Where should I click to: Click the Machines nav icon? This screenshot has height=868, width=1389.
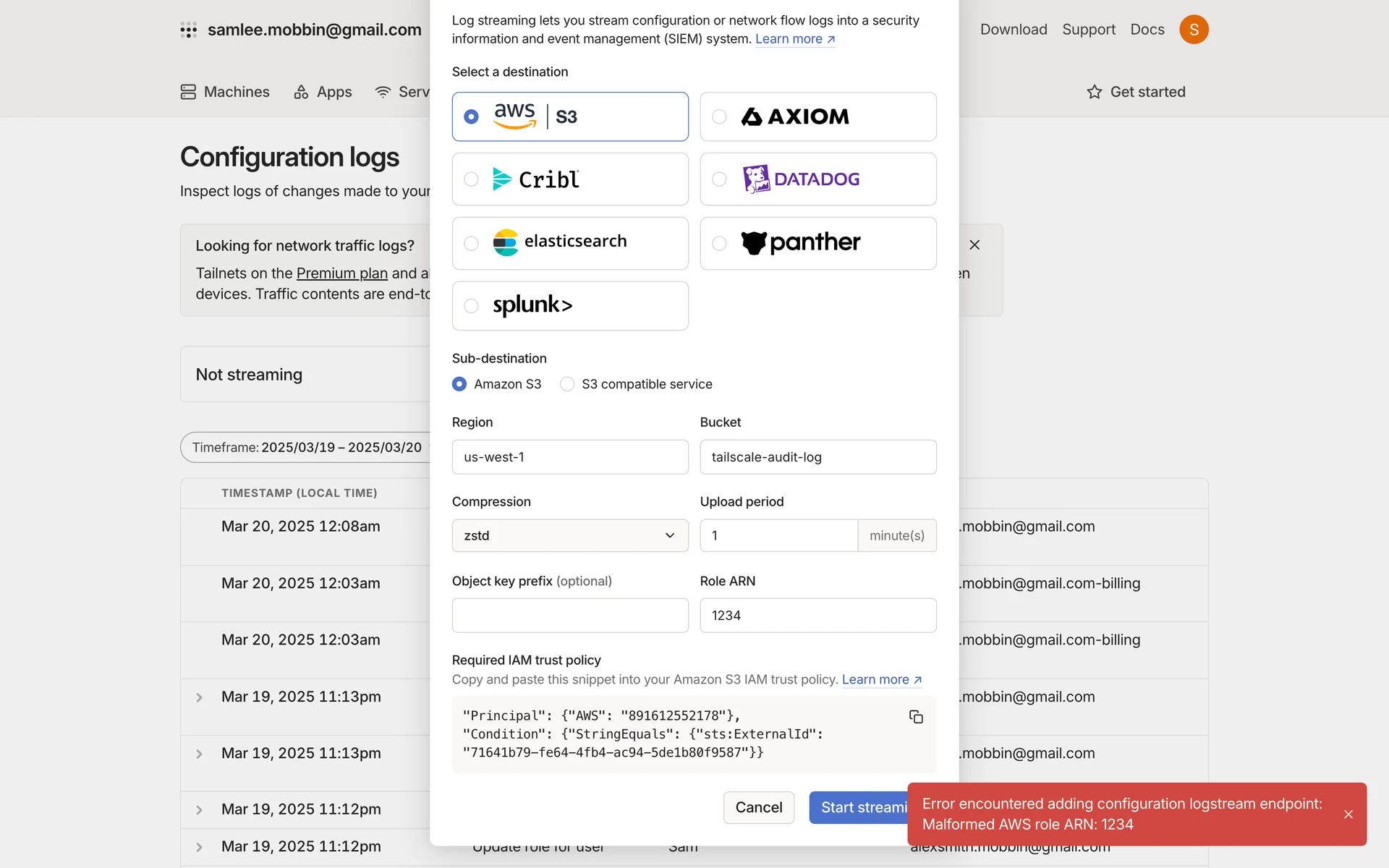(189, 92)
